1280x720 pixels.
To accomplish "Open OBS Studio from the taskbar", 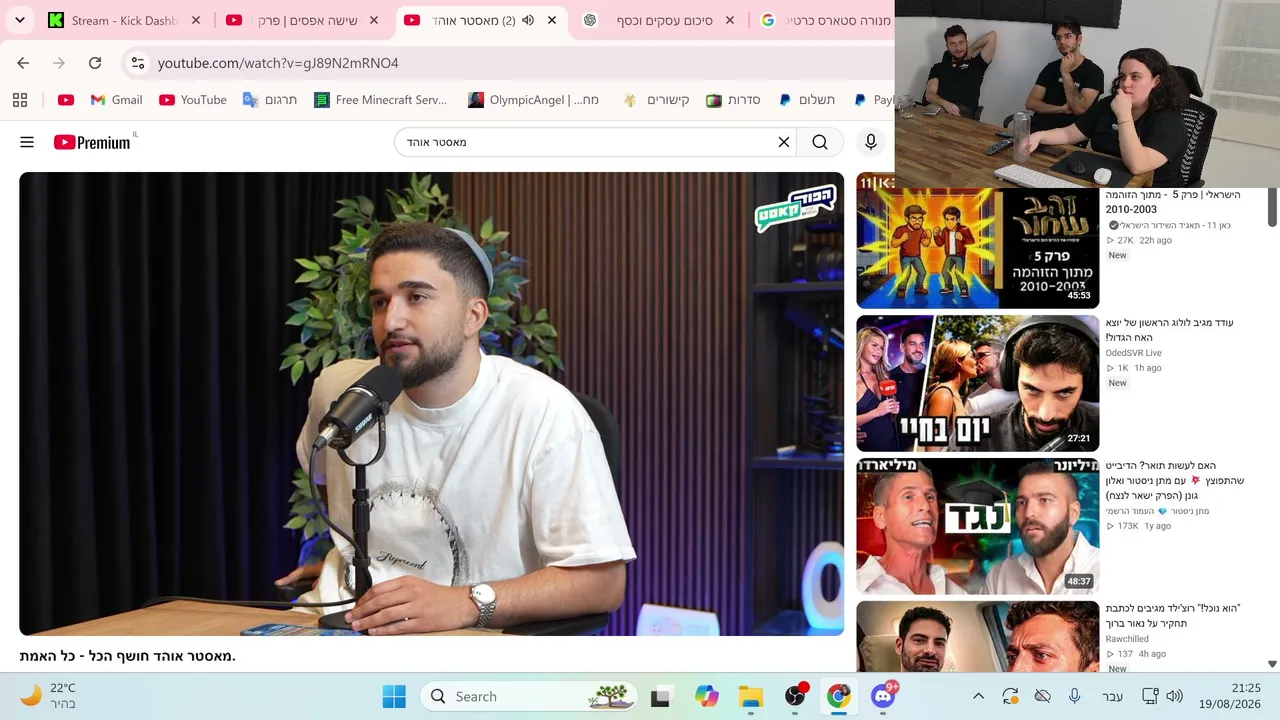I will [795, 696].
